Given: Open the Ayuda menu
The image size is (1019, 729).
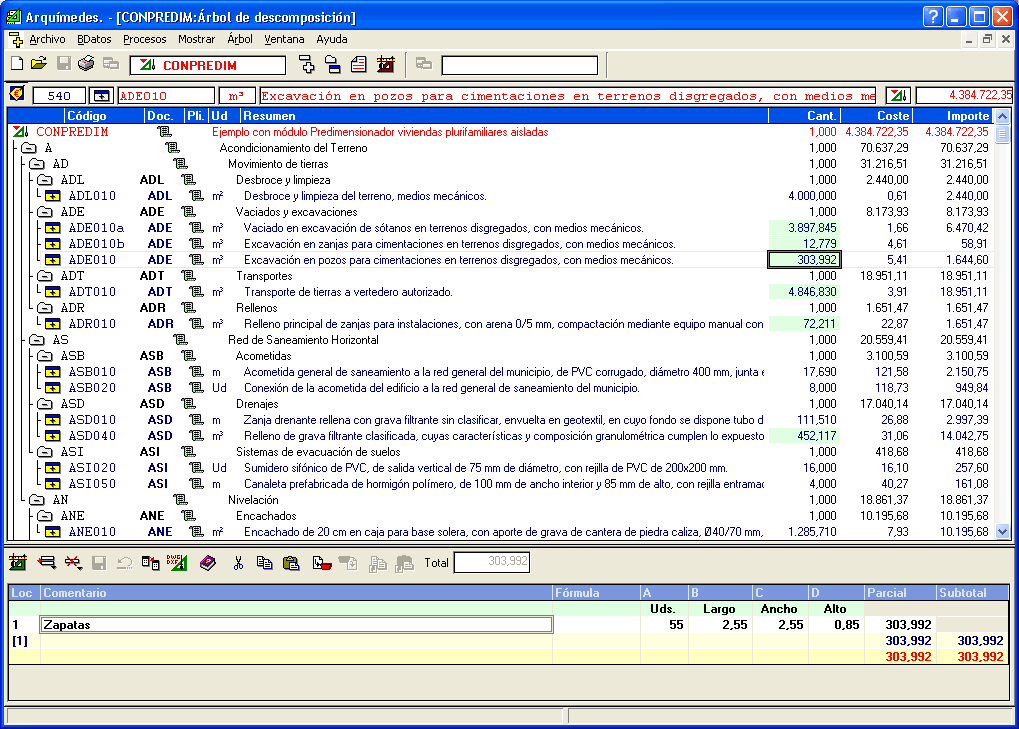Looking at the screenshot, I should click(331, 40).
